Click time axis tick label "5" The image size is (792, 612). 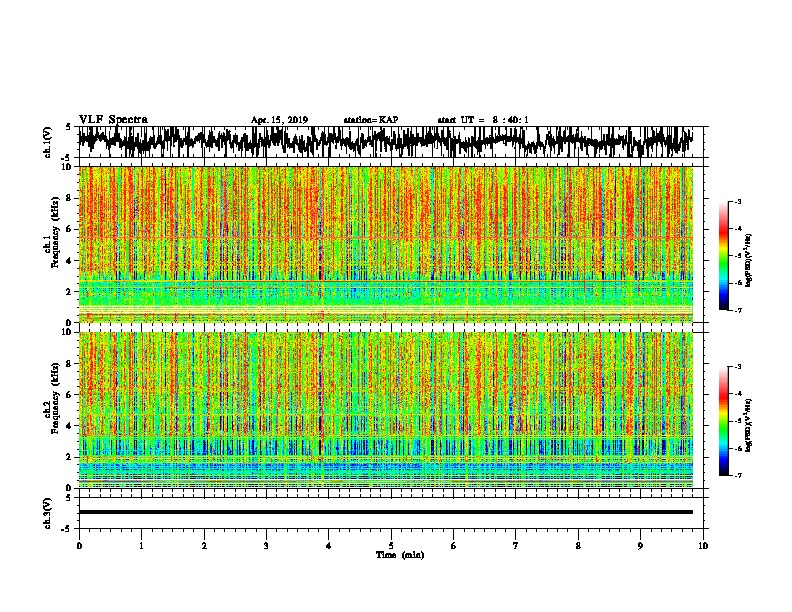point(391,546)
